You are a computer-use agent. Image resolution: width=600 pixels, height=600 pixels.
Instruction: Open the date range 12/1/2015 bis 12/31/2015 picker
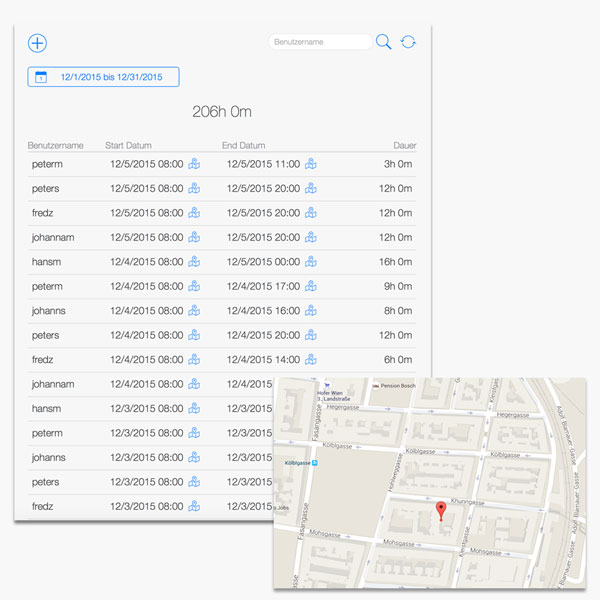coord(103,77)
